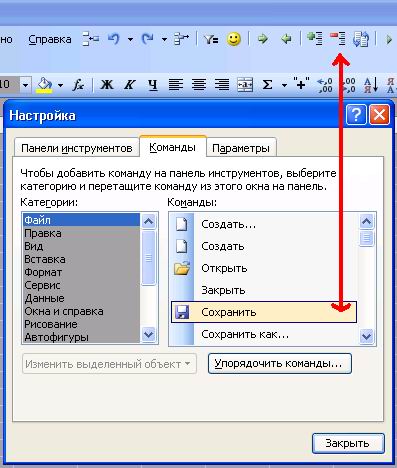The image size is (397, 468).
Task: Open the fill color dropdown arrow
Action: [x=60, y=85]
